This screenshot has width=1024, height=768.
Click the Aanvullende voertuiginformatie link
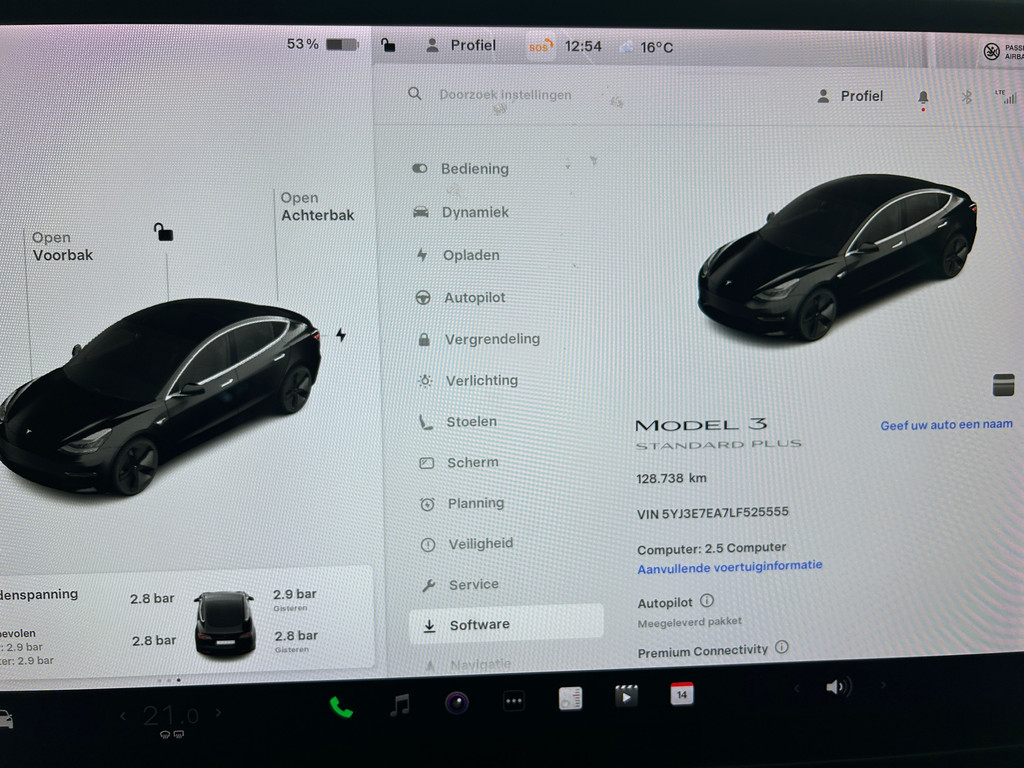tap(729, 566)
